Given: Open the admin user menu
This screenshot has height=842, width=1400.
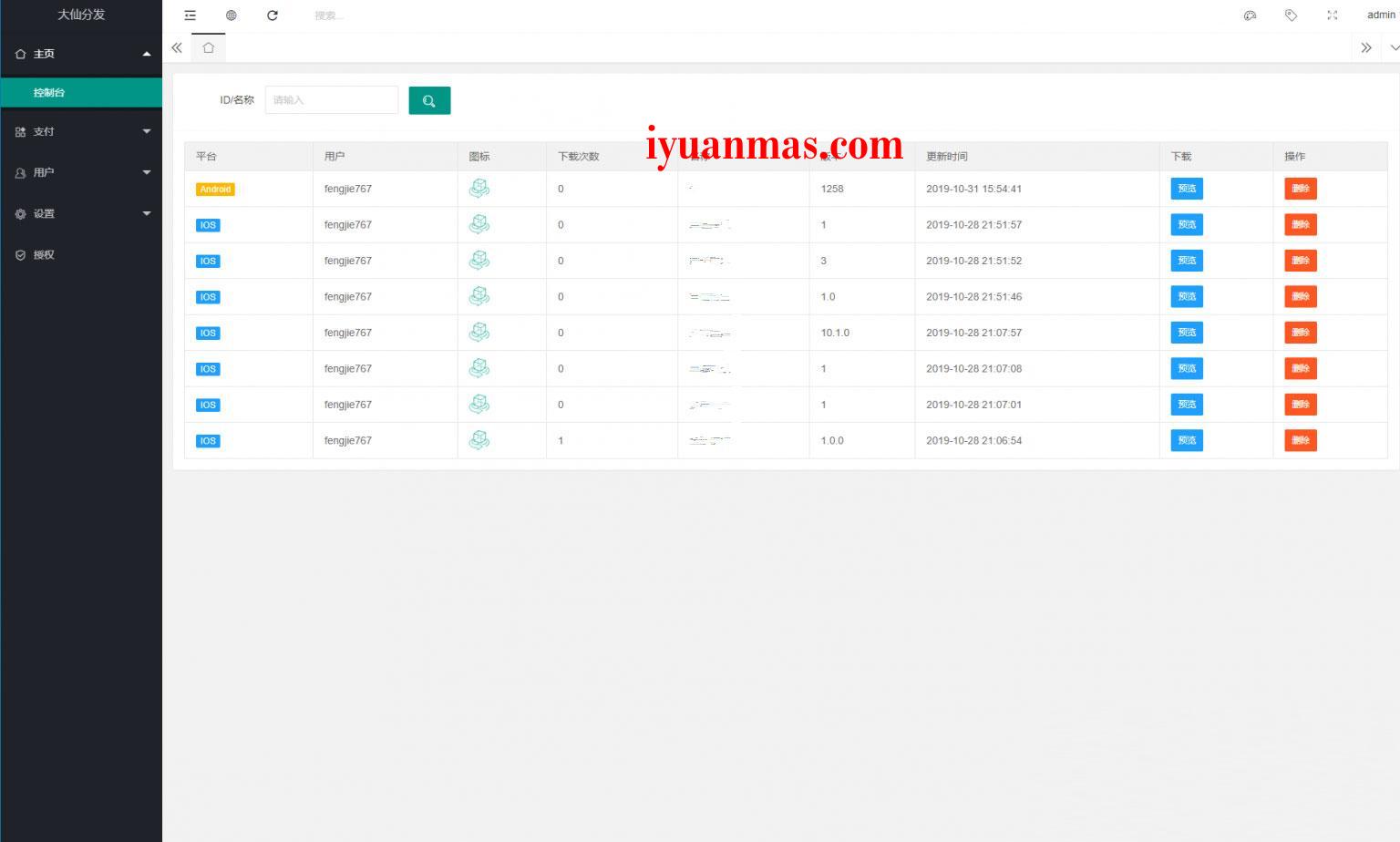Looking at the screenshot, I should [1380, 15].
